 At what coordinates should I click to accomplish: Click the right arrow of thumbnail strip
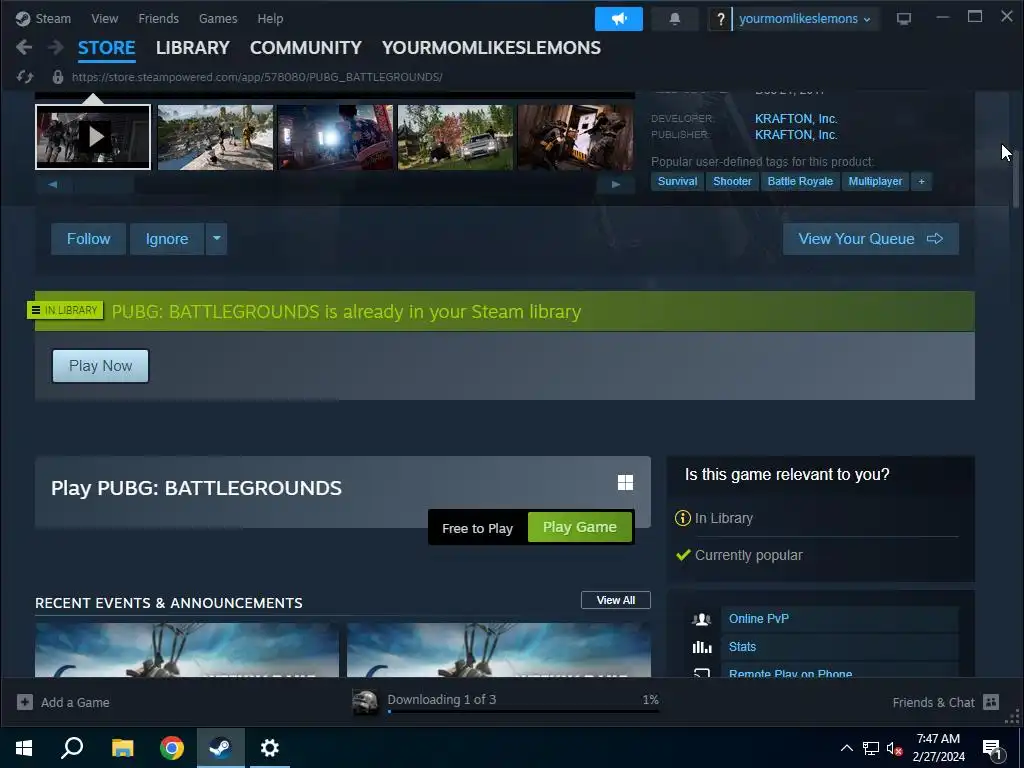(615, 184)
